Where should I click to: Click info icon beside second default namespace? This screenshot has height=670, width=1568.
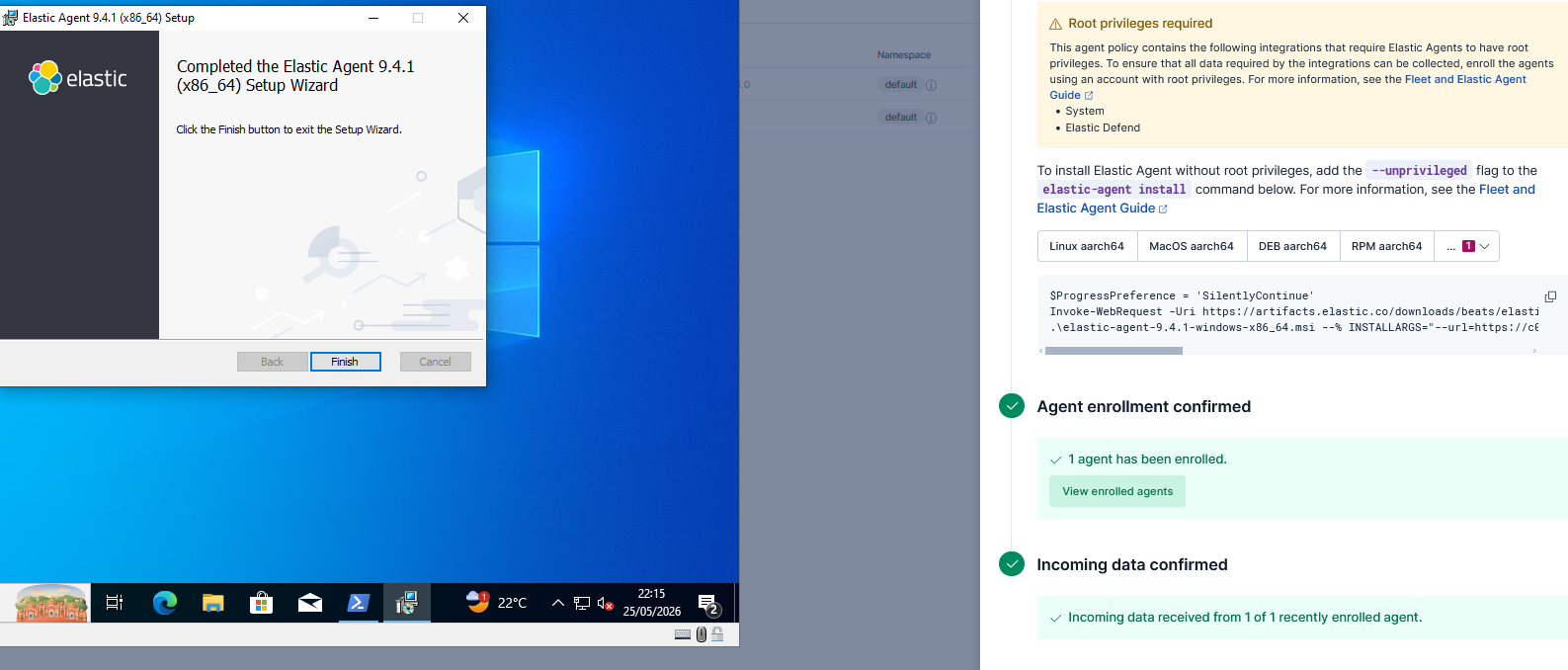click(931, 118)
